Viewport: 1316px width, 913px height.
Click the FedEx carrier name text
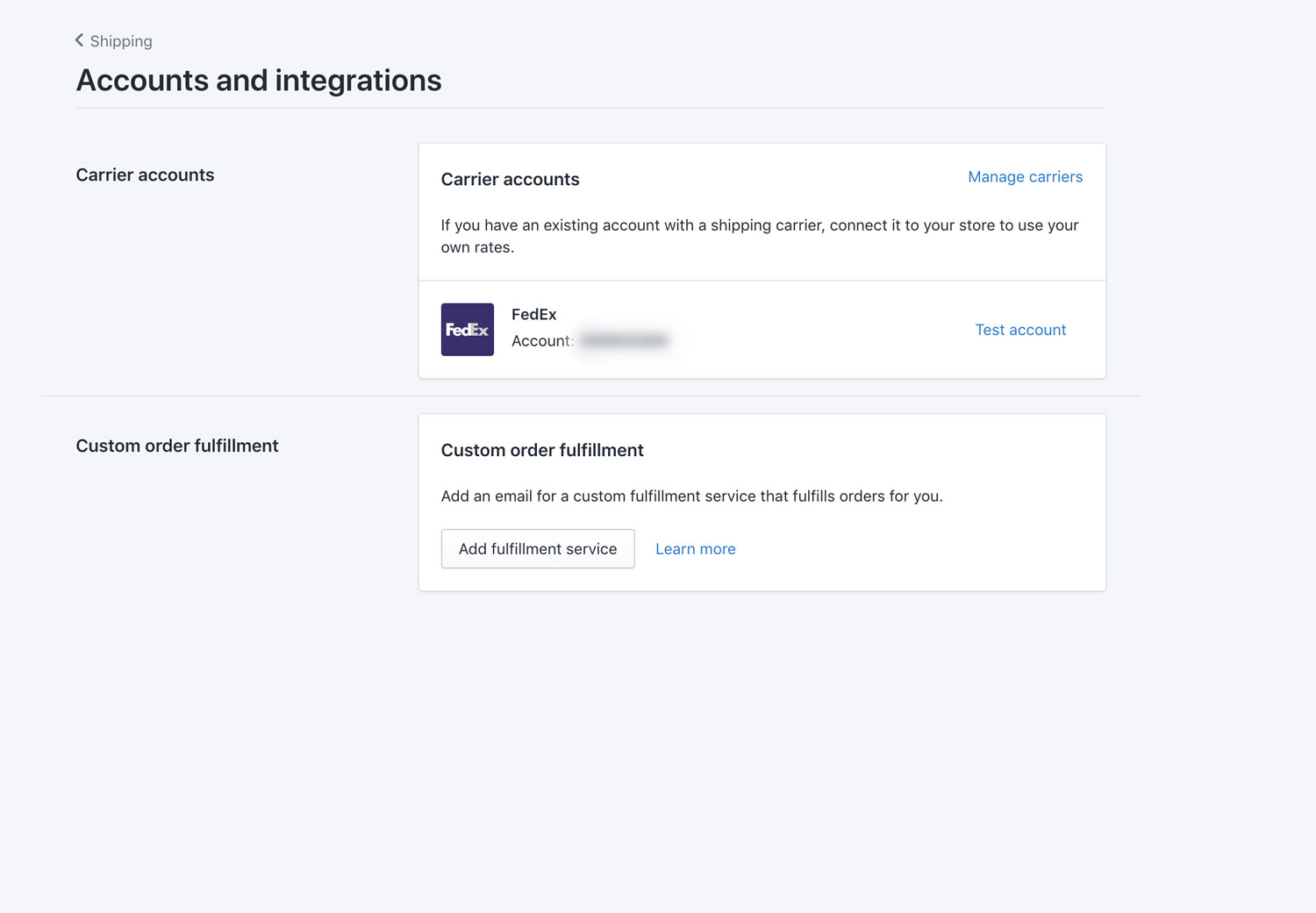pyautogui.click(x=533, y=314)
